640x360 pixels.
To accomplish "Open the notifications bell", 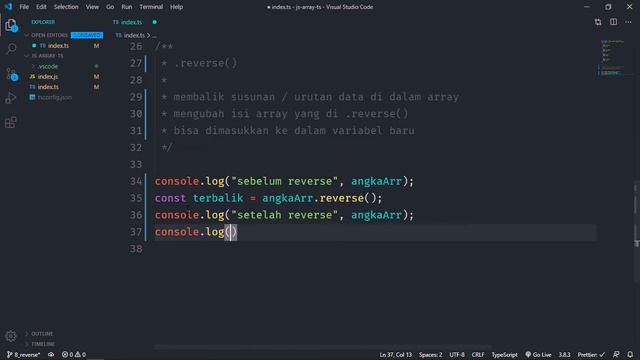I will (630, 355).
